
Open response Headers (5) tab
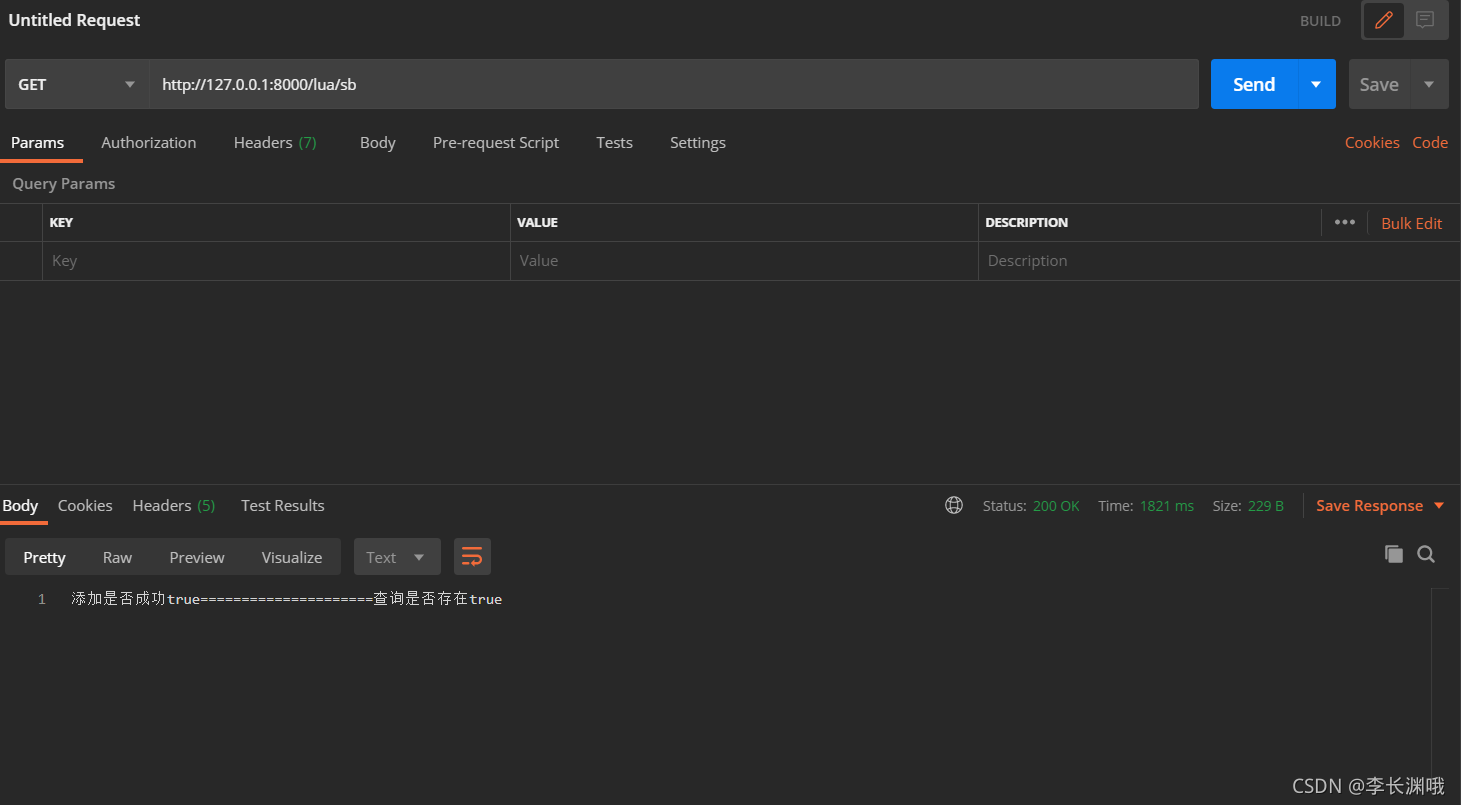point(174,506)
